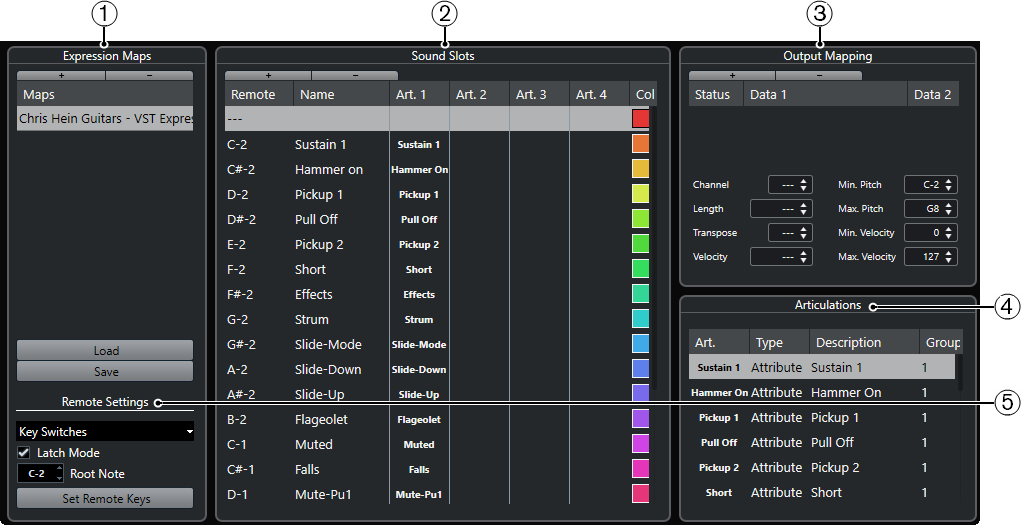
Task: Toggle the Latch Mode checkbox
Action: click(x=23, y=452)
